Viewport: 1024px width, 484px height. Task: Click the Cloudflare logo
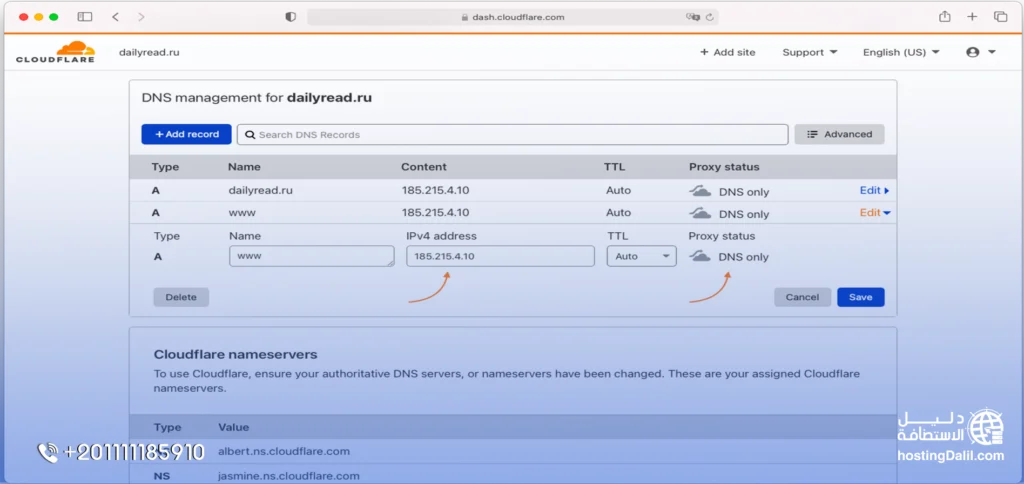(x=56, y=52)
